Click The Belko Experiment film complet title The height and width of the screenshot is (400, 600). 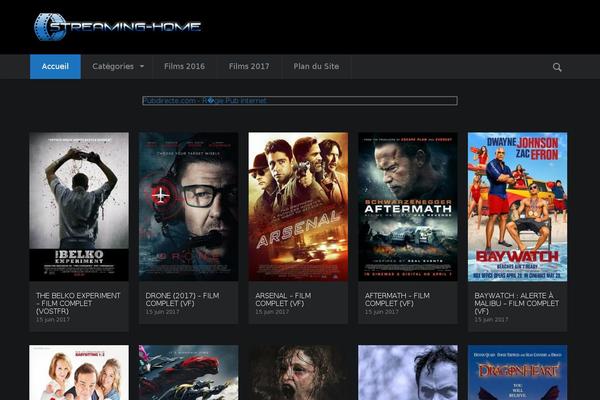(x=78, y=303)
